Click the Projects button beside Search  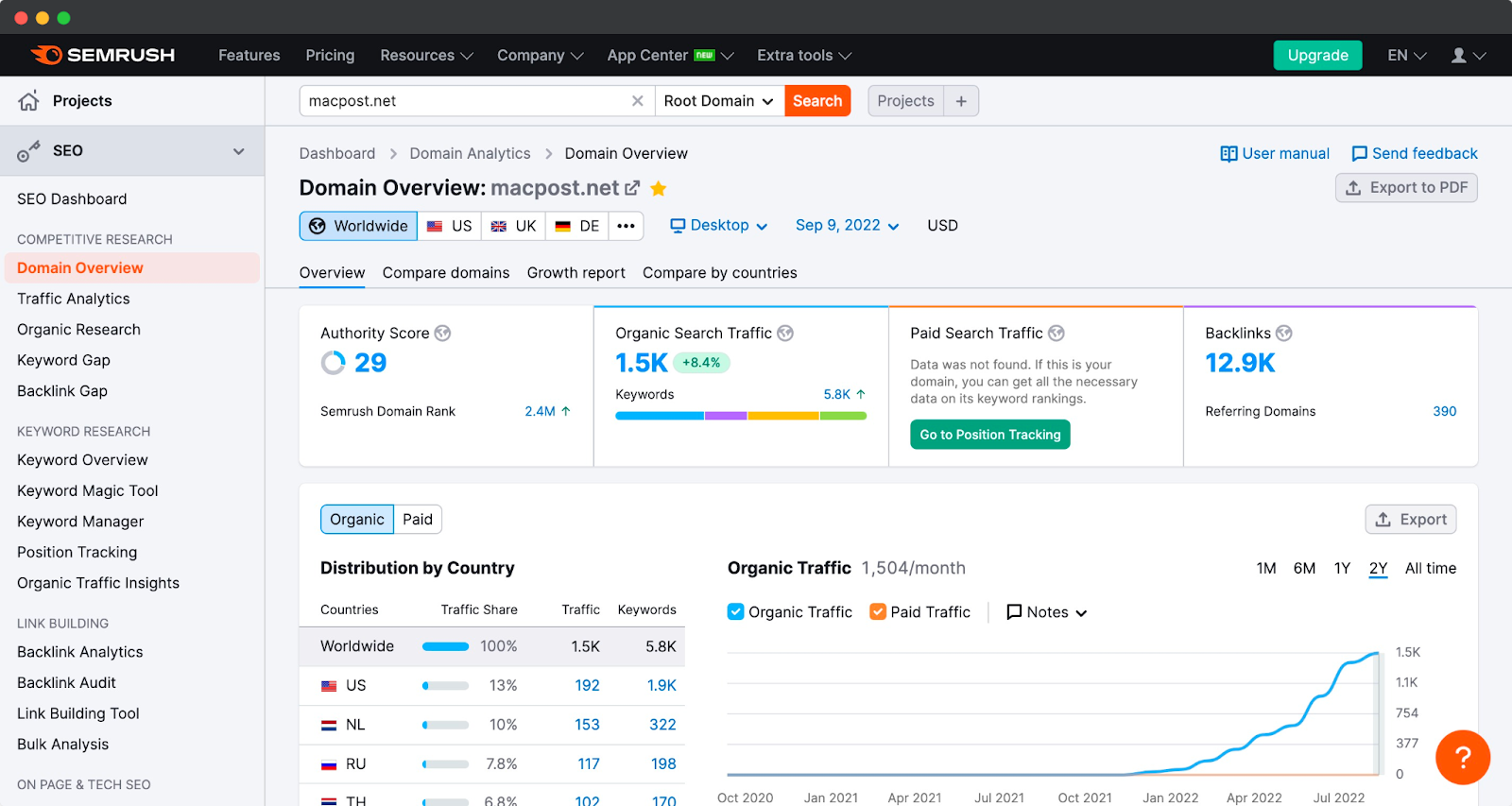pyautogui.click(x=905, y=101)
